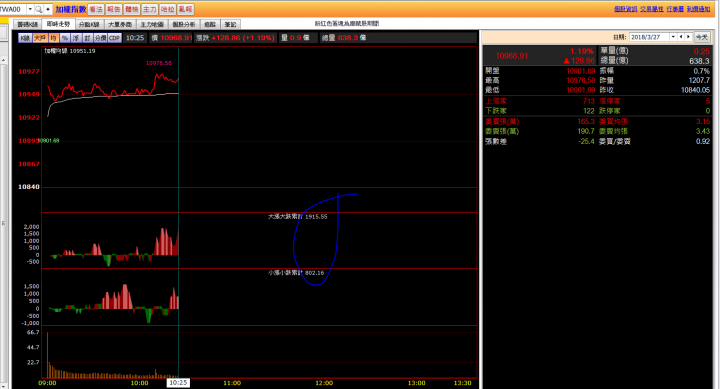The height and width of the screenshot is (389, 720).
Task: Open the 交易屬性 link
Action: coord(652,9)
